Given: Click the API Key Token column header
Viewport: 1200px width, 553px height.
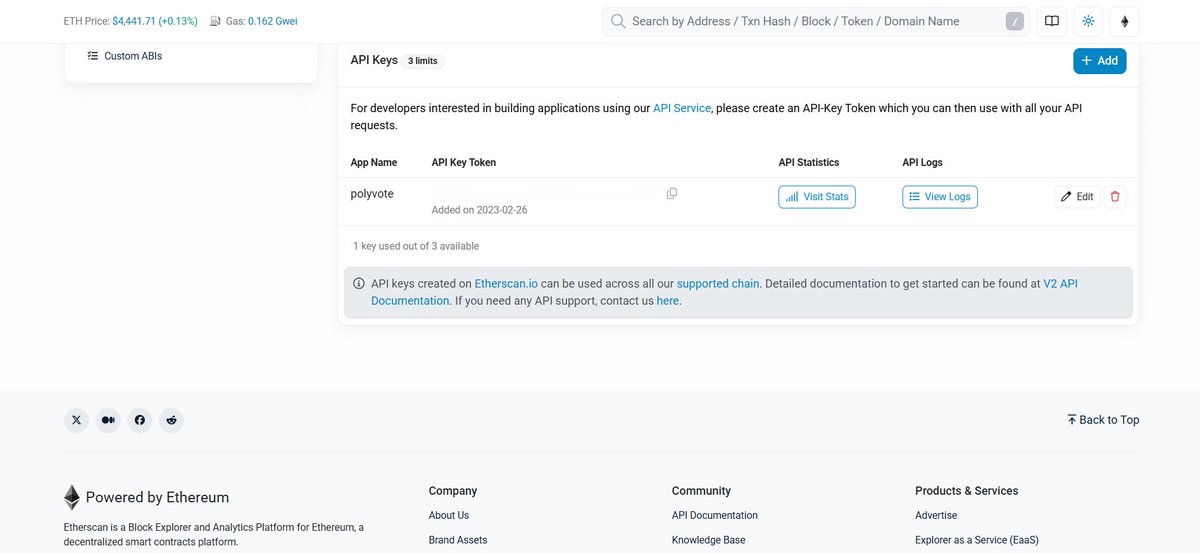Looking at the screenshot, I should point(463,162).
